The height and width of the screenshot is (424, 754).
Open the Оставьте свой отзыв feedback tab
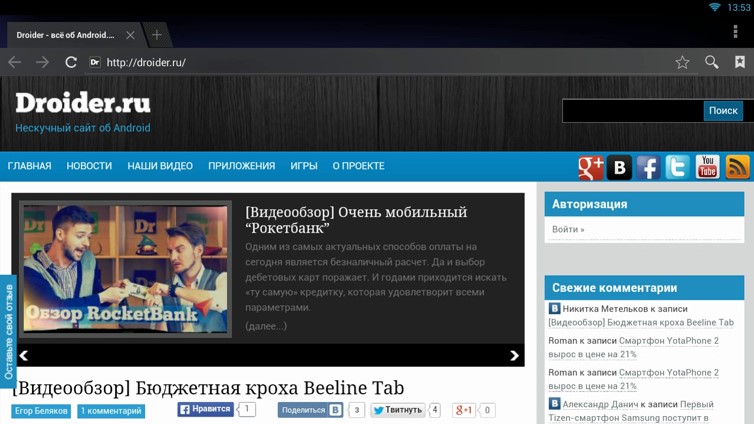8,332
